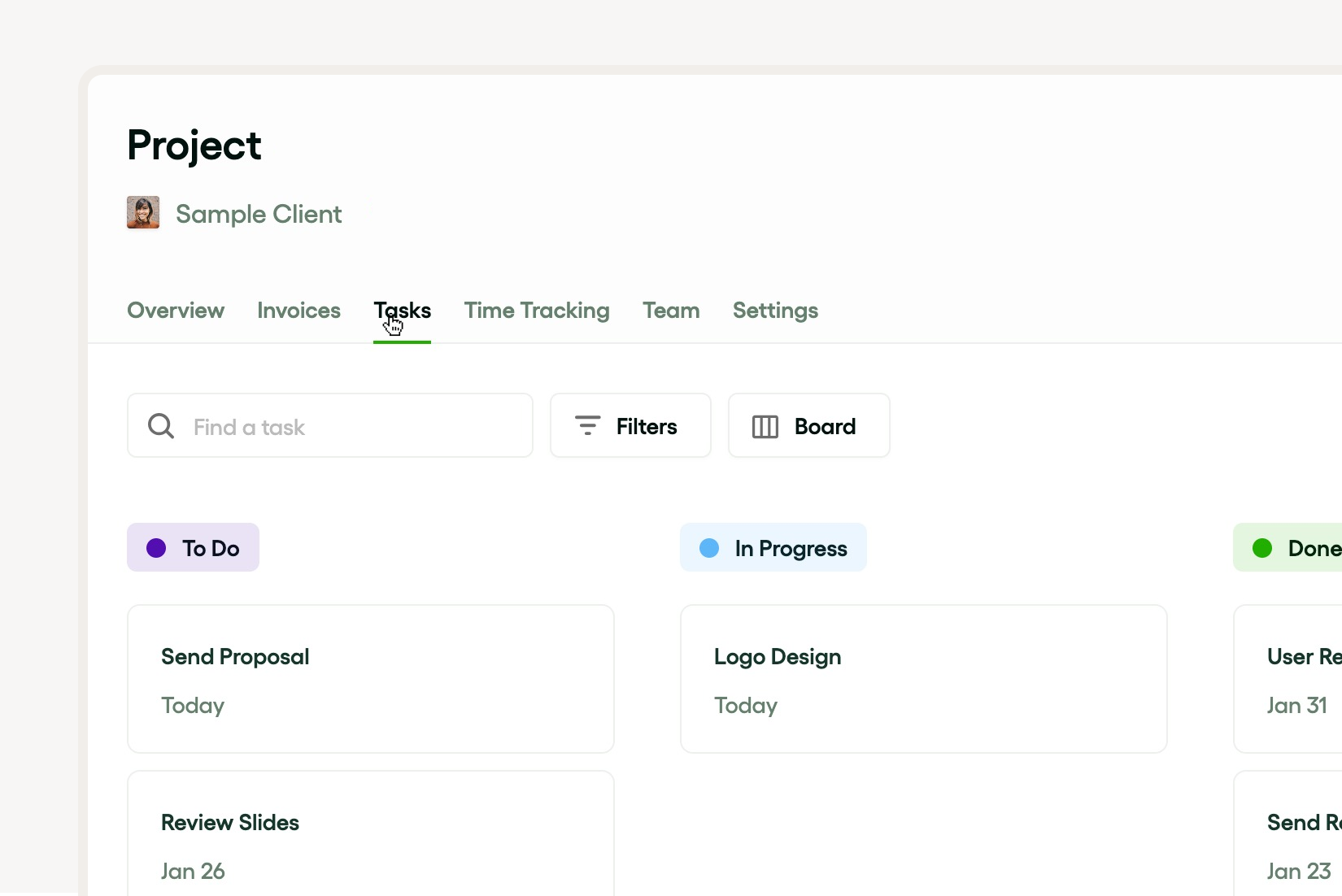
Task: Open the Review Slides task card
Action: tap(371, 833)
